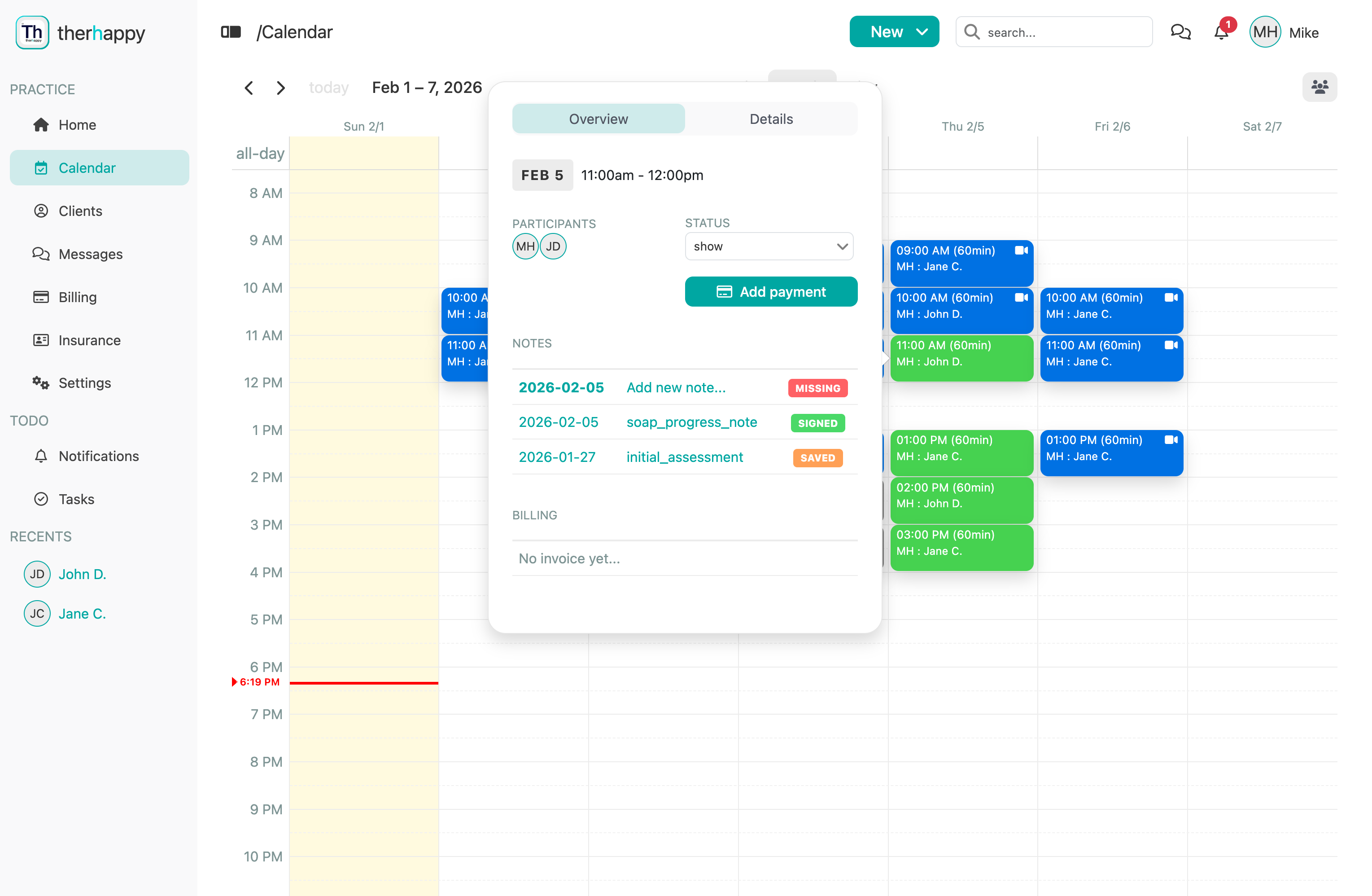This screenshot has height=896, width=1372.
Task: Open the video call icon on Jane's 10AM appointment
Action: (1171, 298)
